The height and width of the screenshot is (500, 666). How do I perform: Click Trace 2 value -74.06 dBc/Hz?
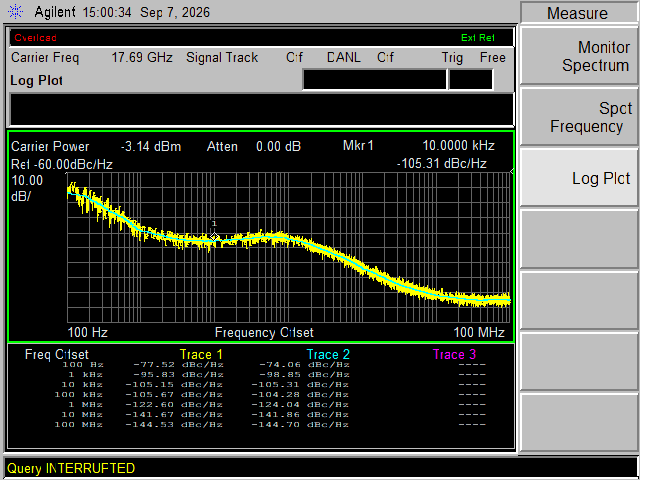point(304,364)
